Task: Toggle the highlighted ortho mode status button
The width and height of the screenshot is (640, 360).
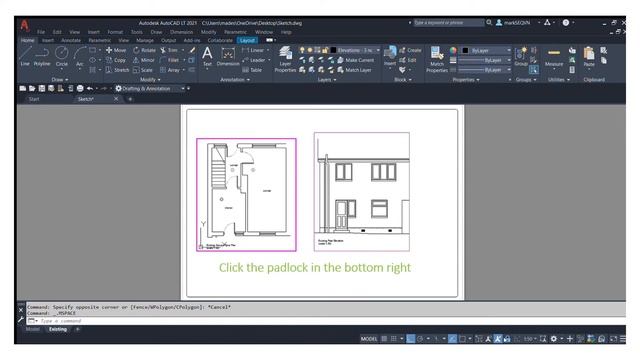Action: click(411, 338)
